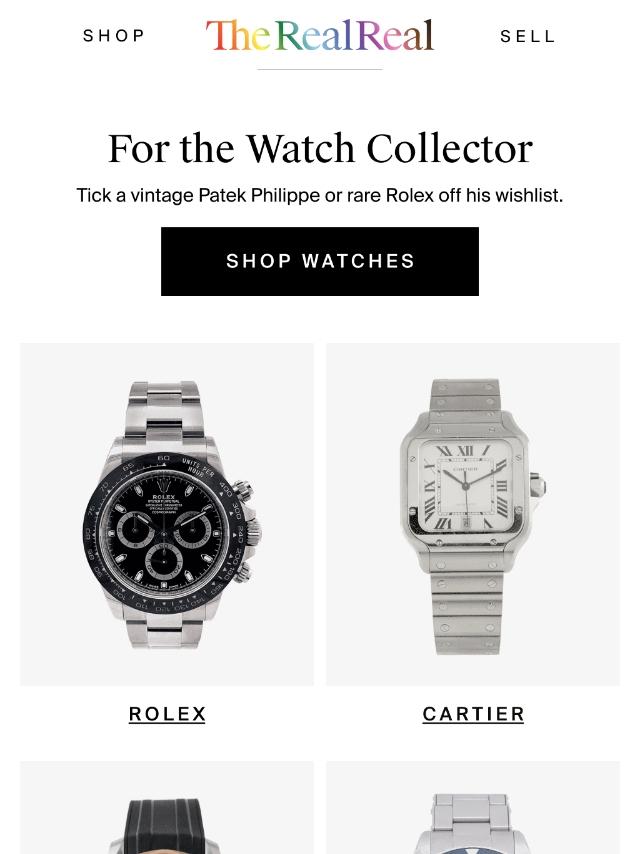Select the black rubber-strap watch tile
The image size is (640, 854).
(x=167, y=808)
